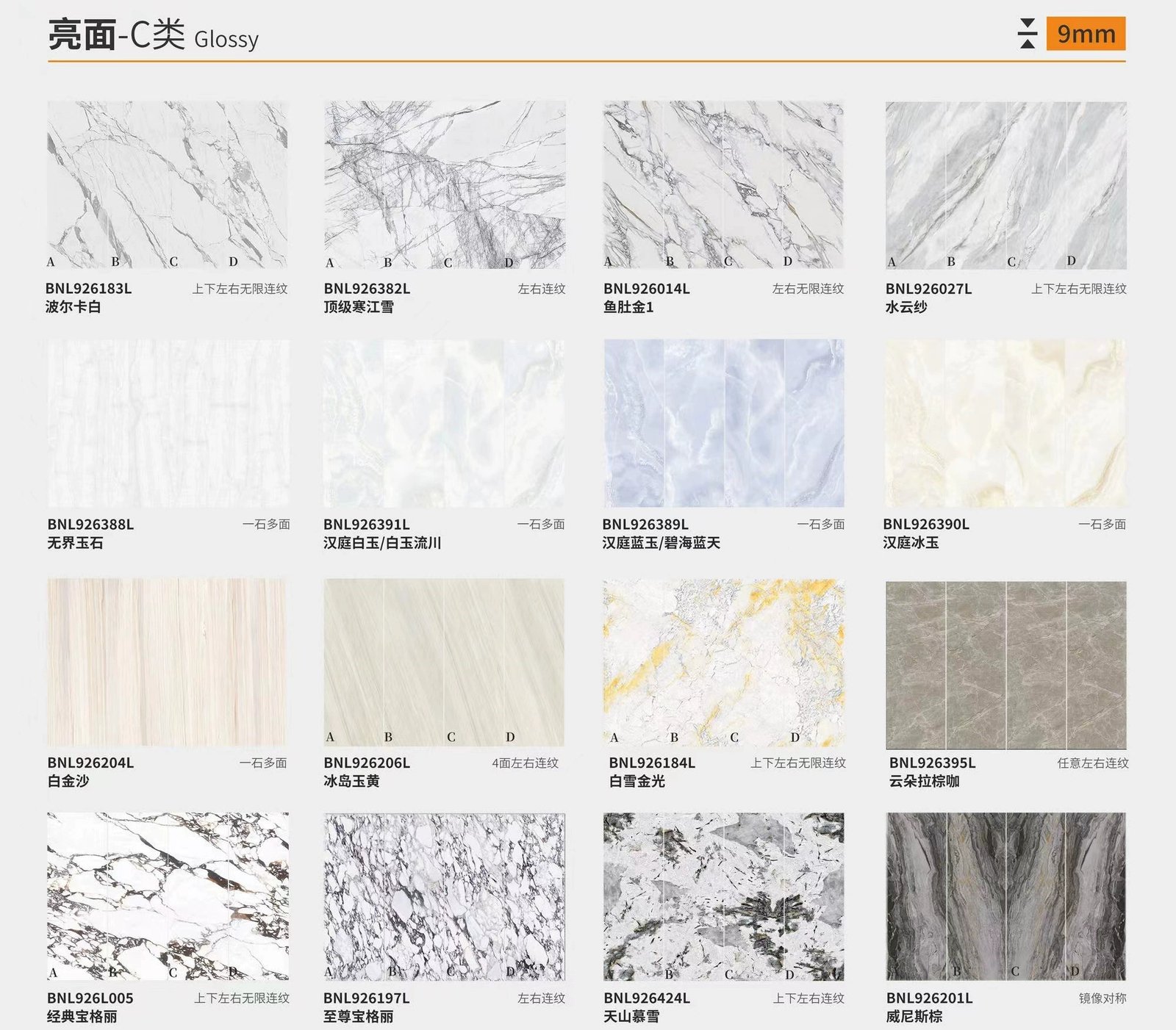
Task: Select the 经典宝格丽 tile thumbnail
Action: click(x=168, y=896)
